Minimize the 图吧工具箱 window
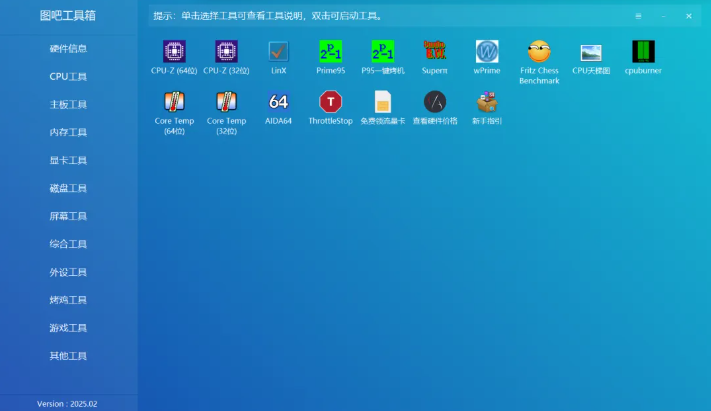The image size is (711, 411). pos(663,16)
